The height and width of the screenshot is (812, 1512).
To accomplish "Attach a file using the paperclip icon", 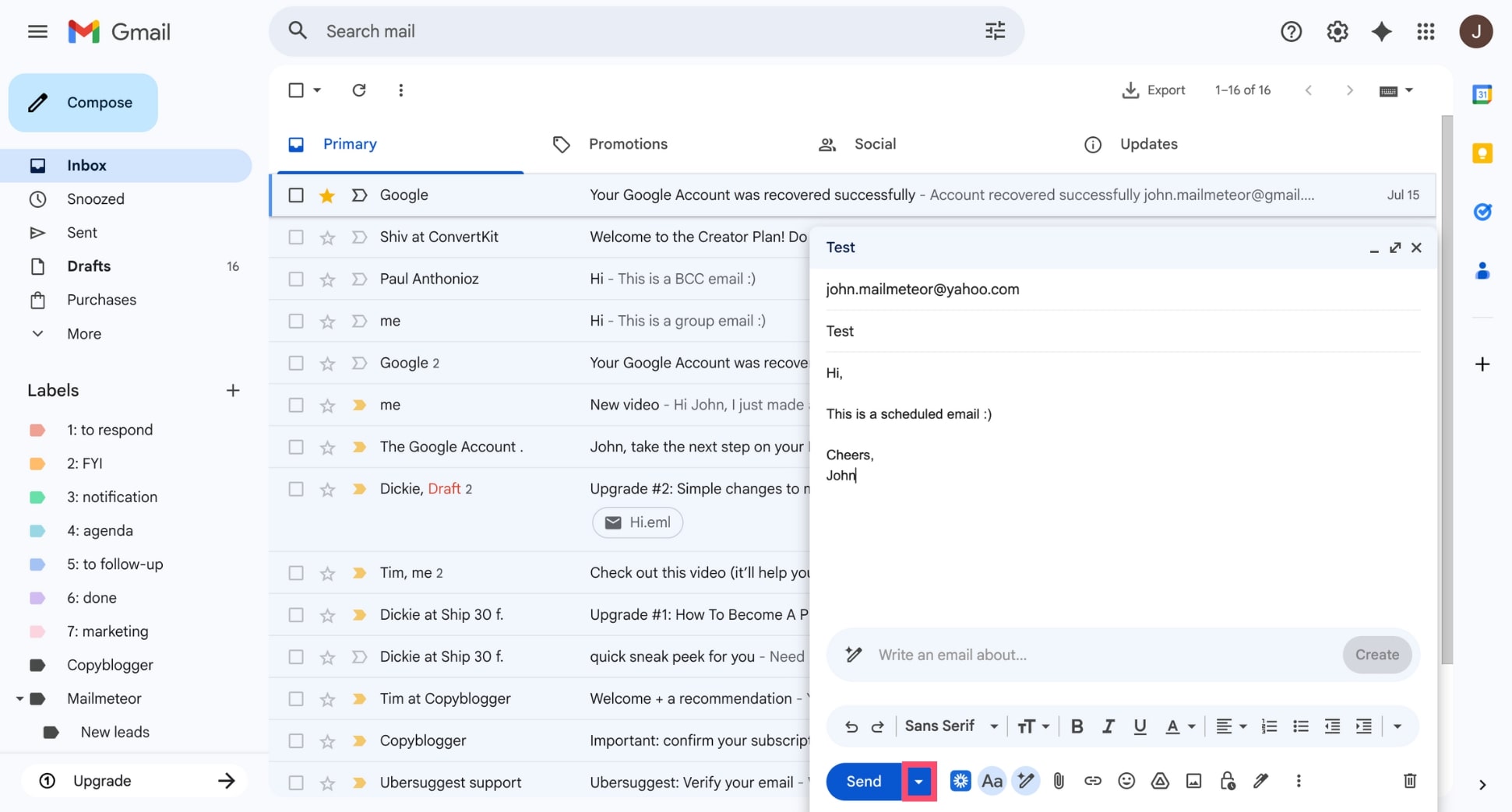I will [x=1059, y=781].
